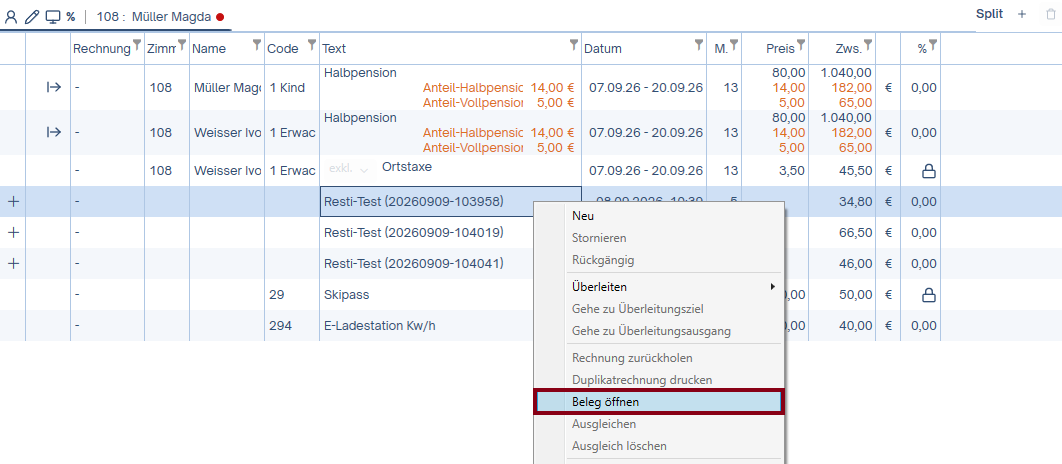
Task: Expand the Resti-Test (20260909-103958) row
Action: pos(13,202)
